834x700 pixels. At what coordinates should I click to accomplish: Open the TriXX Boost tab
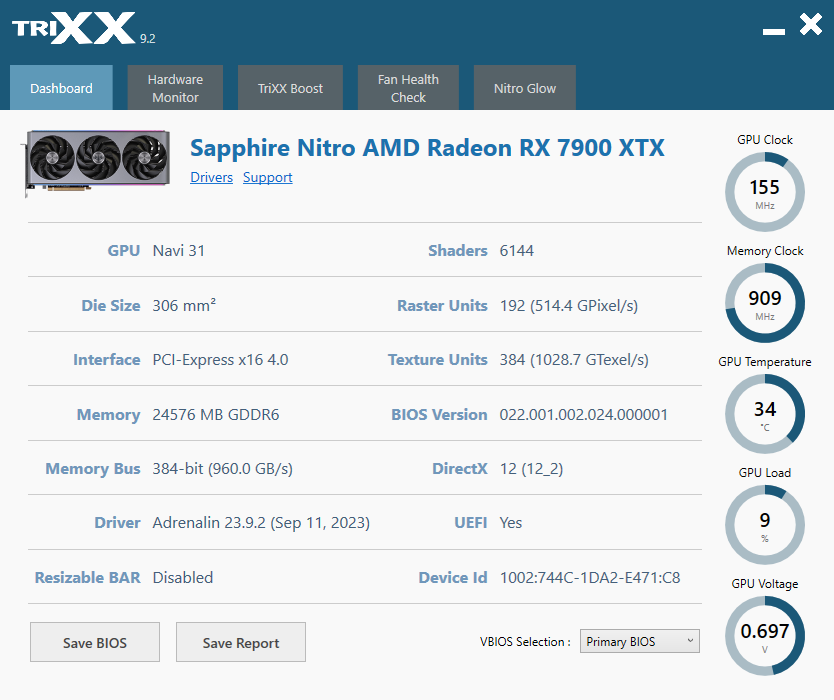click(x=290, y=88)
